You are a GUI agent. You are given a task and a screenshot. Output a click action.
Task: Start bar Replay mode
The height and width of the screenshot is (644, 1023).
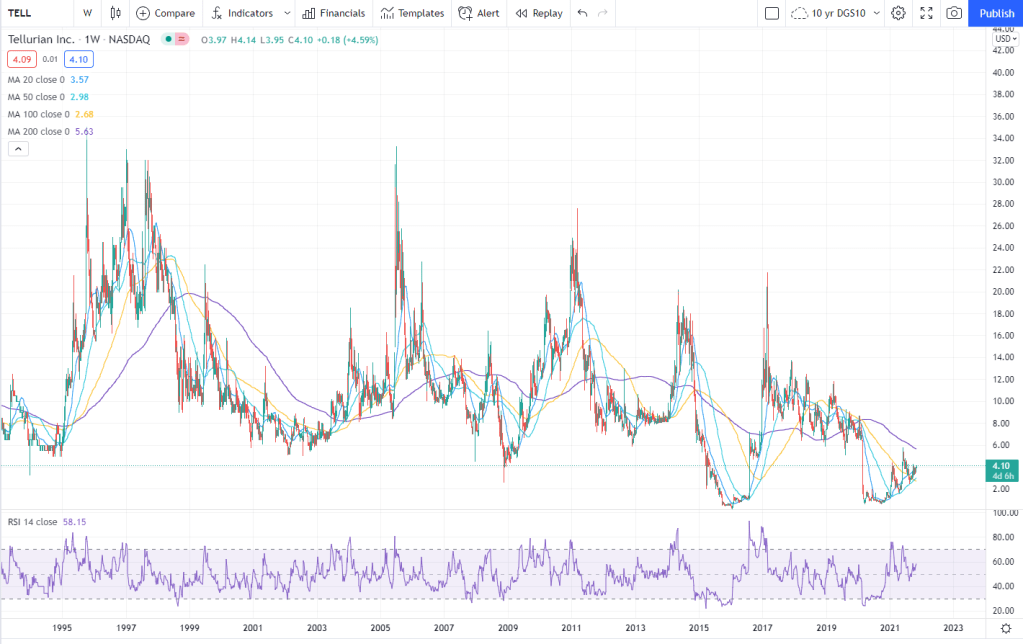coord(538,13)
